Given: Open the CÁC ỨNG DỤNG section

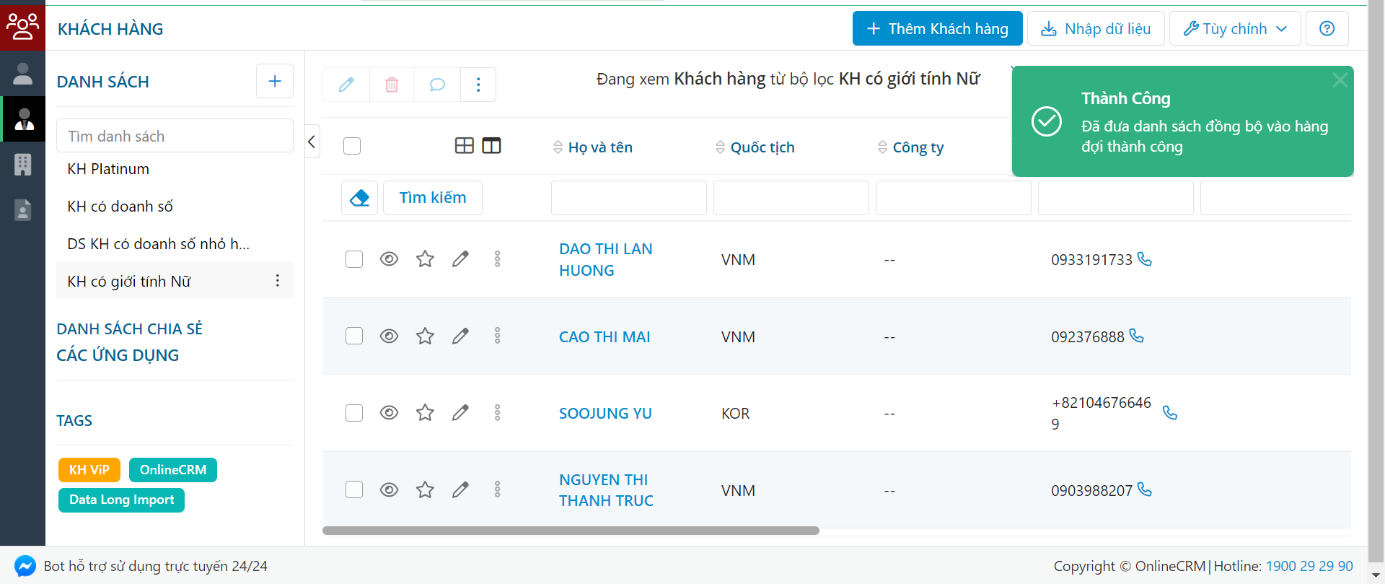Looking at the screenshot, I should 118,355.
